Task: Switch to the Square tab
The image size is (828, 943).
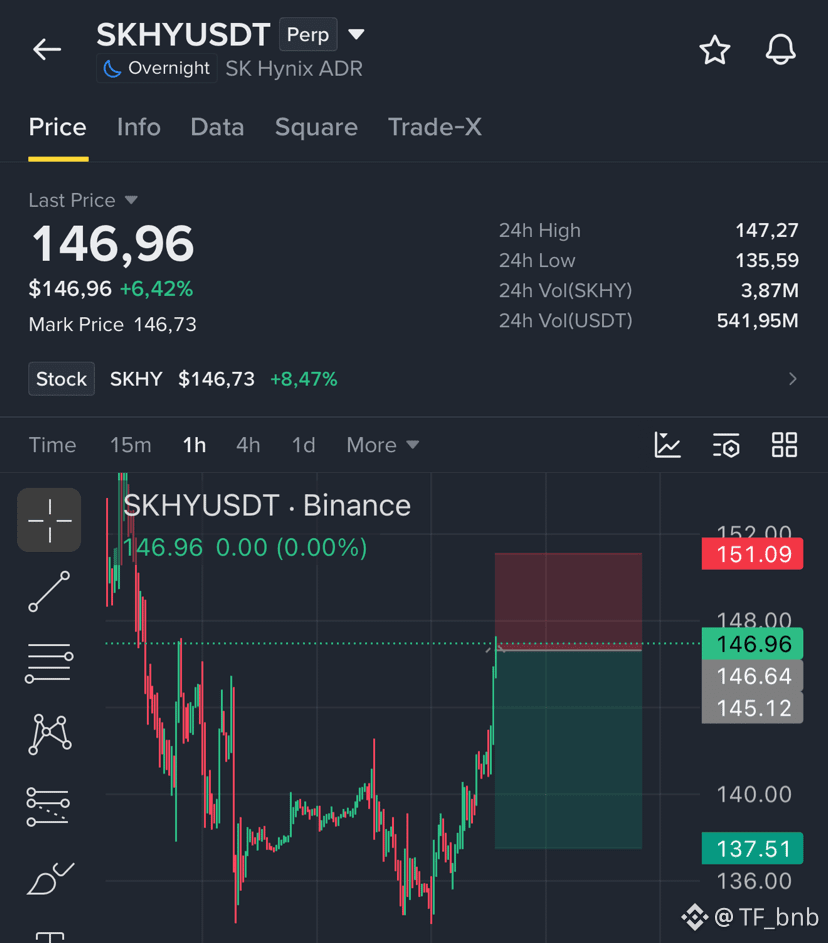Action: click(x=316, y=127)
